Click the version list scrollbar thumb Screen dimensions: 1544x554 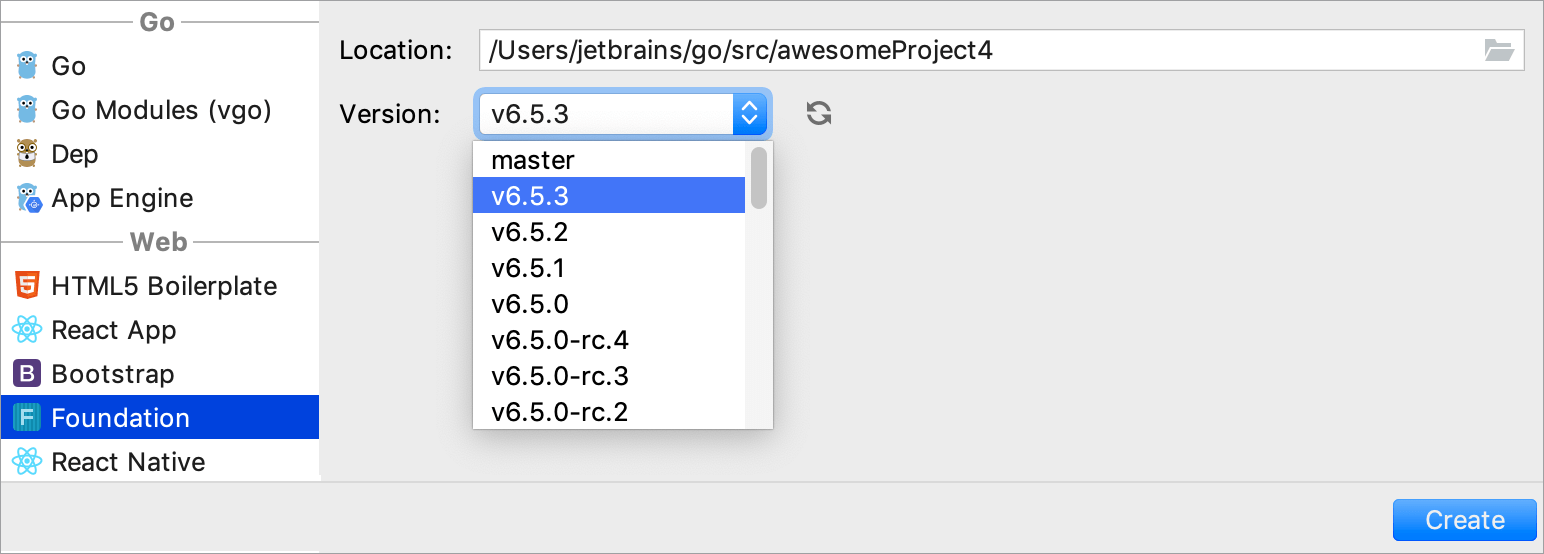(759, 177)
